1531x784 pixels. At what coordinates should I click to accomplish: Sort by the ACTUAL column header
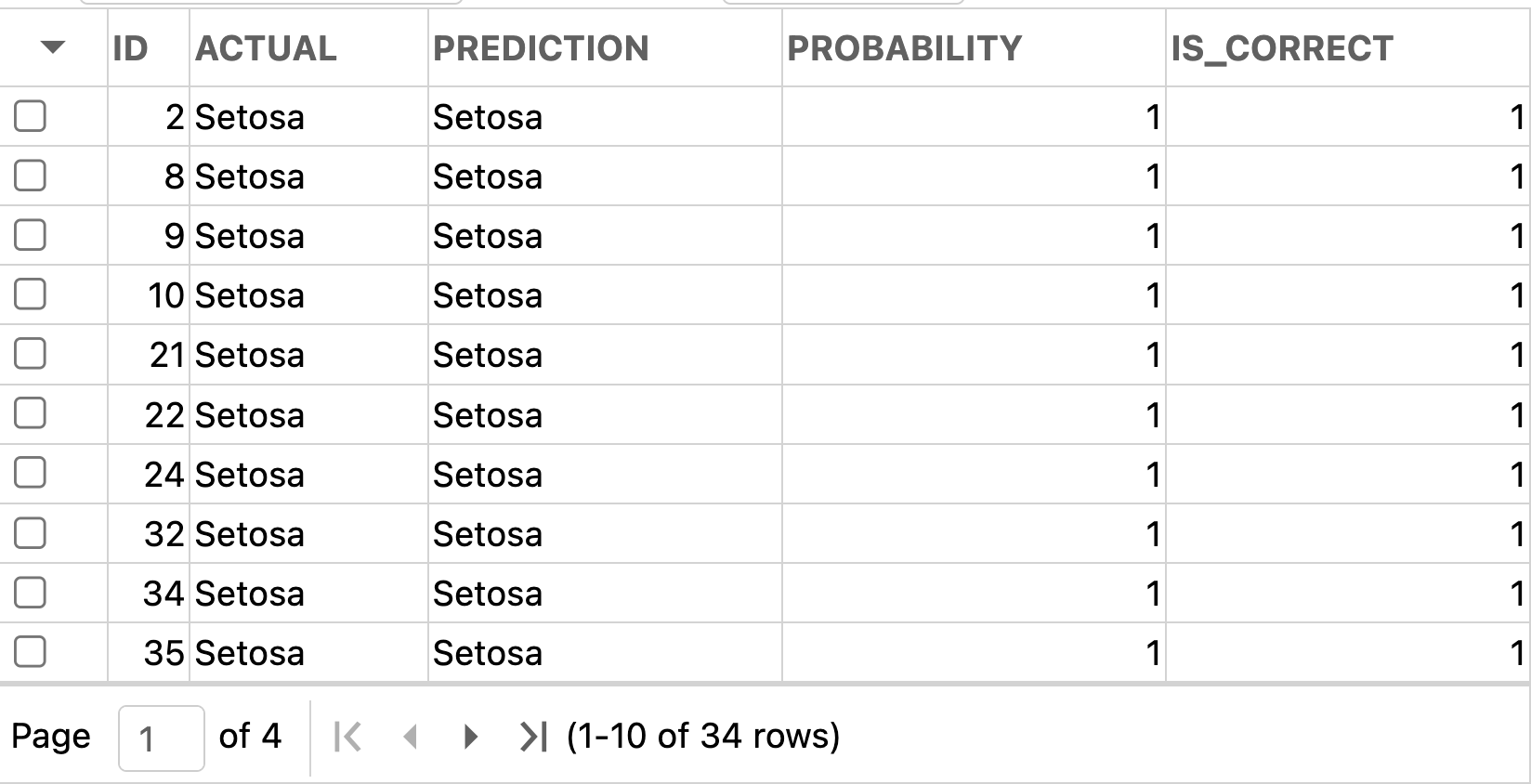[x=267, y=48]
